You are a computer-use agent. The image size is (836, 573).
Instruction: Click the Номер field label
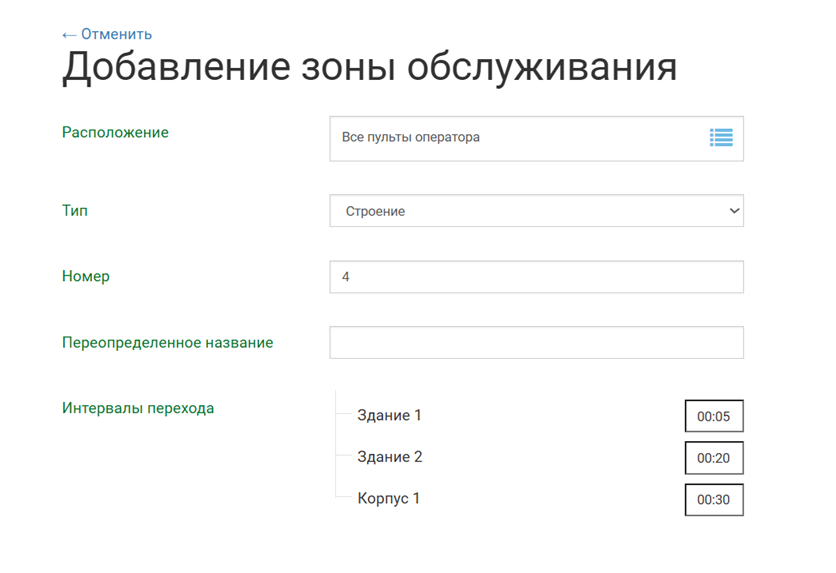coord(86,276)
